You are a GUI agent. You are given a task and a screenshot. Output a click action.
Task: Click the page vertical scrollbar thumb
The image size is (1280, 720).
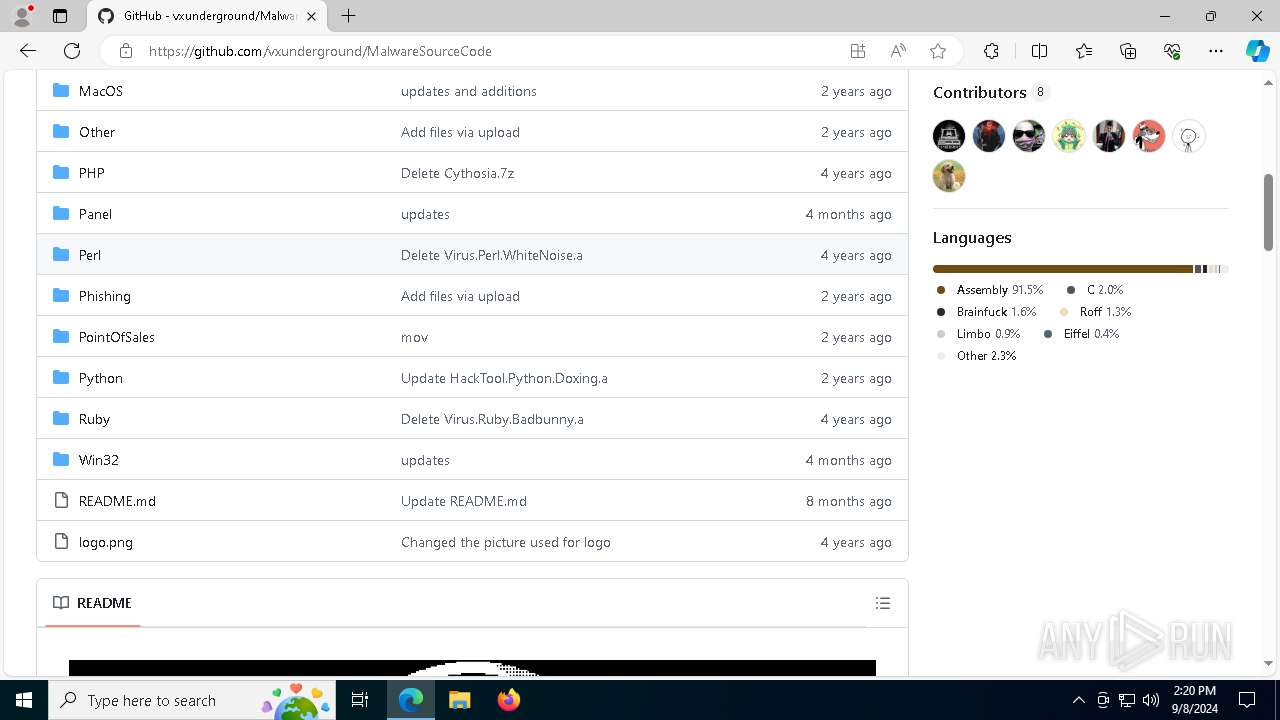1268,212
